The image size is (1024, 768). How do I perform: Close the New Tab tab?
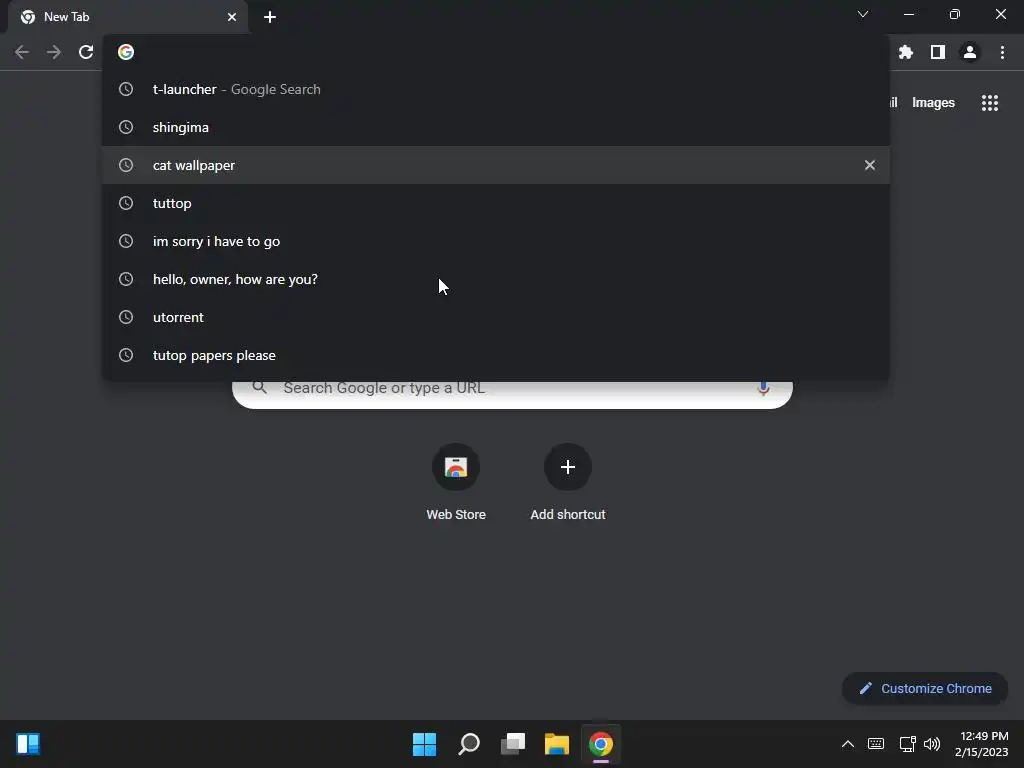click(x=232, y=17)
